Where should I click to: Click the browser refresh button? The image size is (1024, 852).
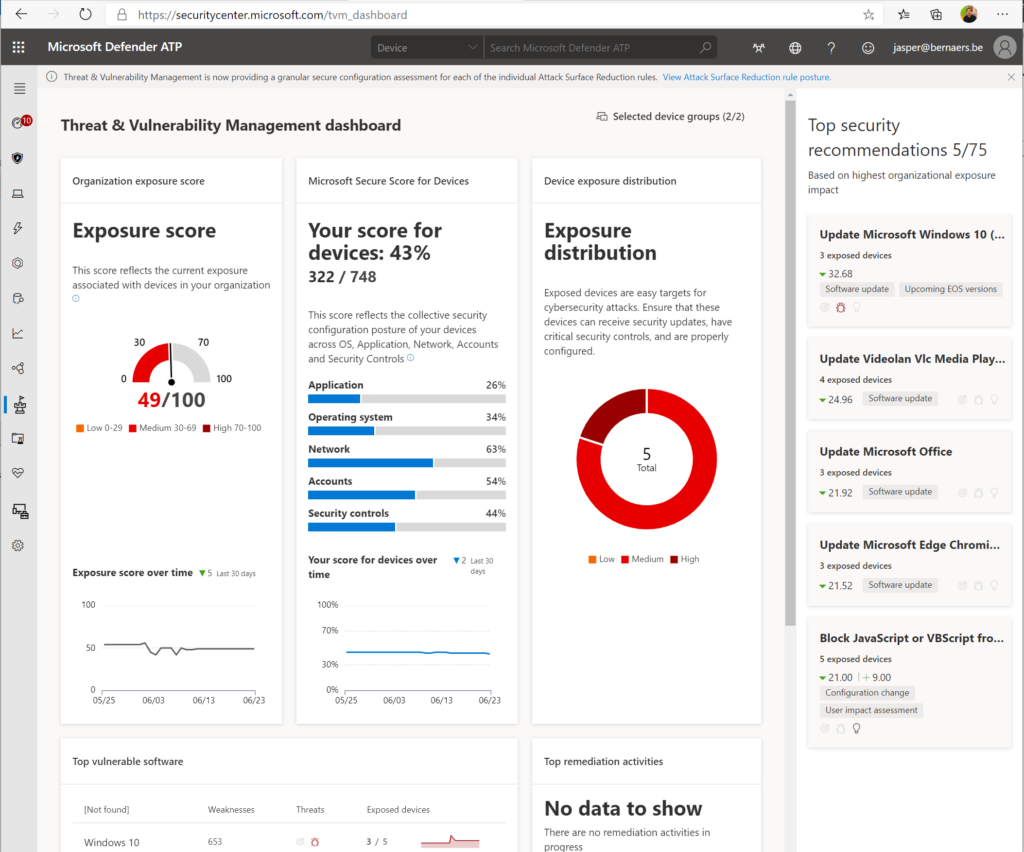[85, 14]
